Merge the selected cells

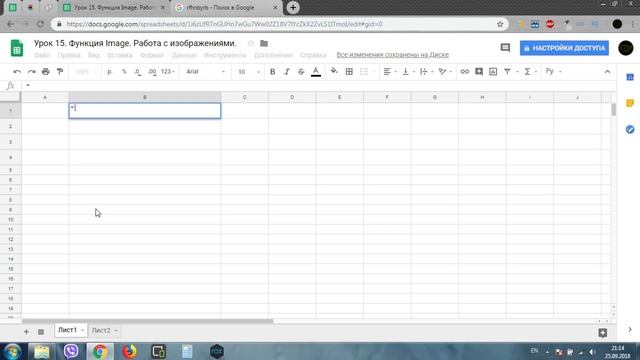pyautogui.click(x=364, y=71)
